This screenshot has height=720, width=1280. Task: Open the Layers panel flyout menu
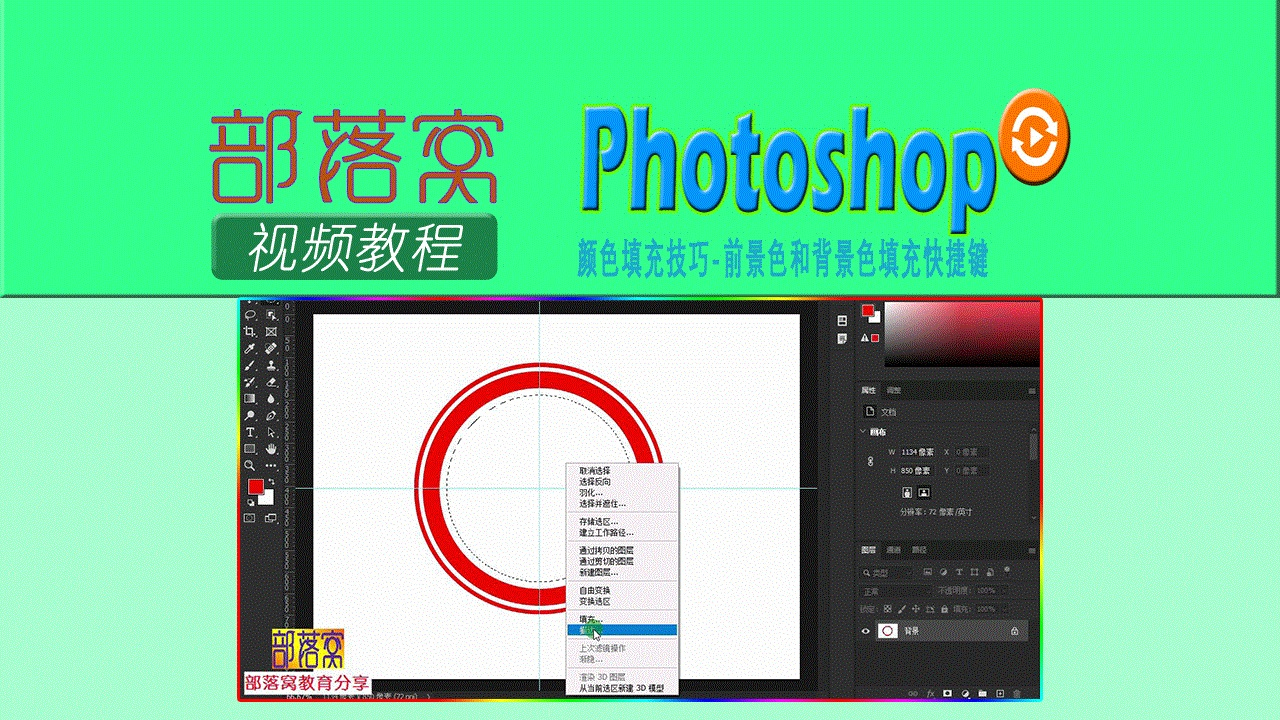(1032, 550)
